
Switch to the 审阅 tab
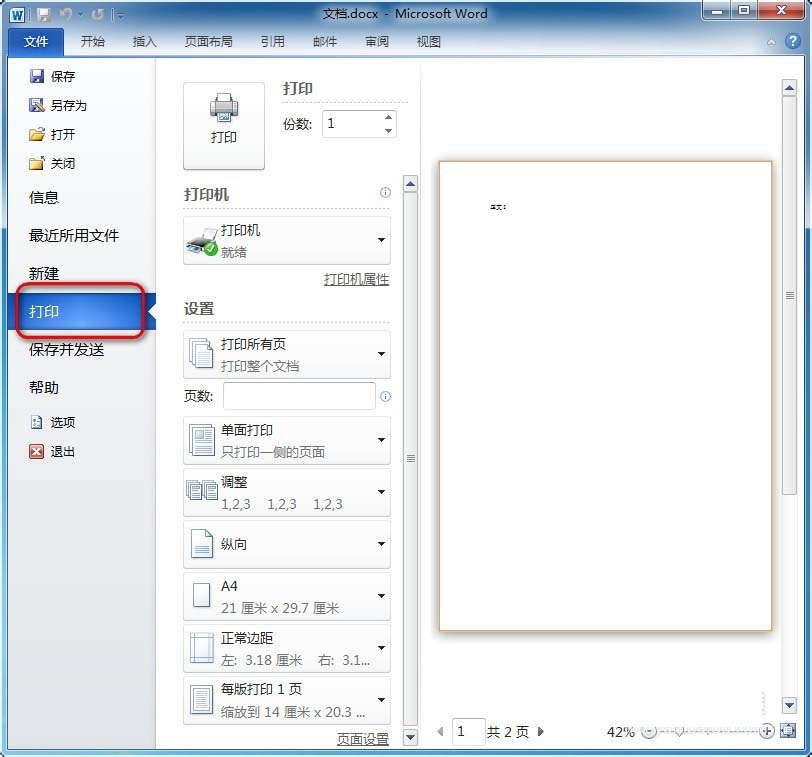377,41
